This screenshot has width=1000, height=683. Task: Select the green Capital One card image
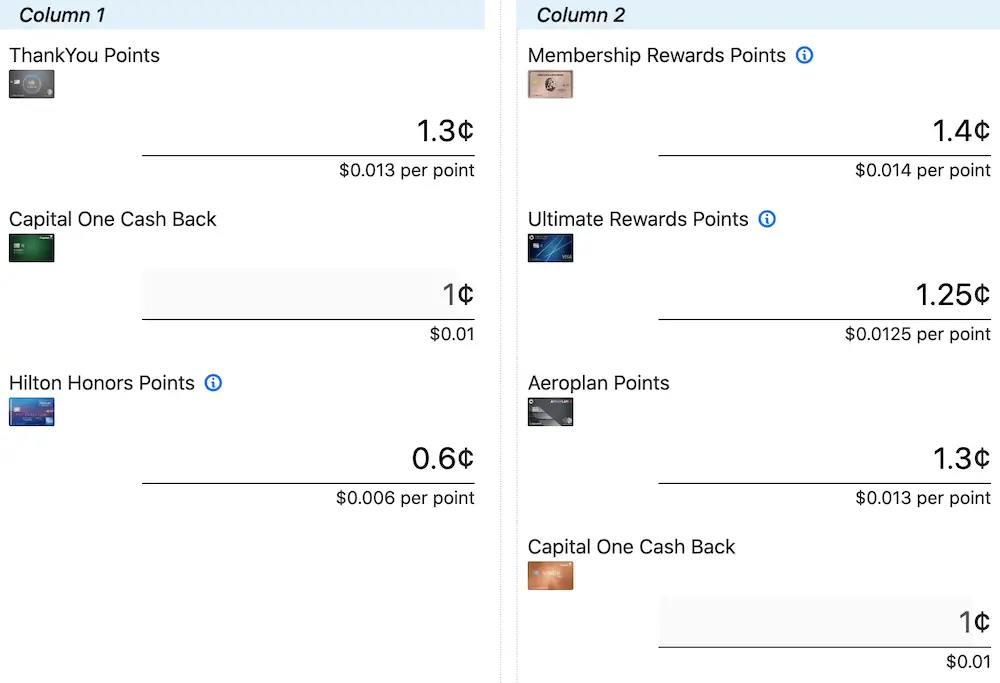click(32, 248)
